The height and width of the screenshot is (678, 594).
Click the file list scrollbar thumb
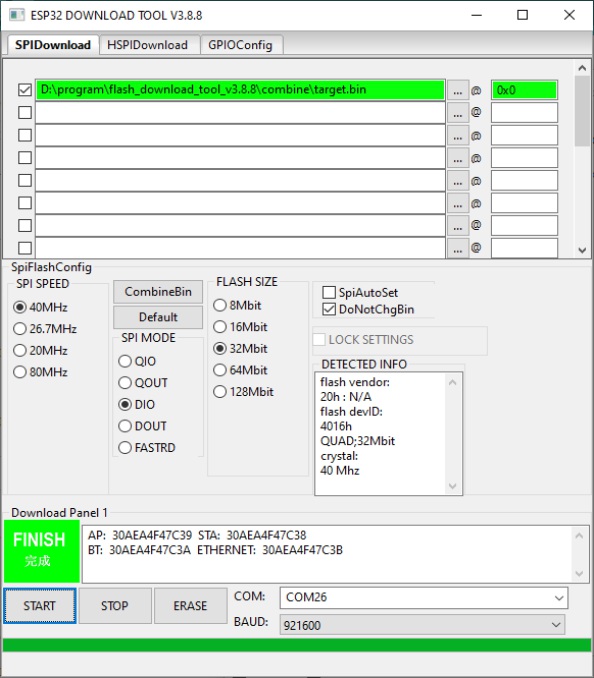pos(582,111)
